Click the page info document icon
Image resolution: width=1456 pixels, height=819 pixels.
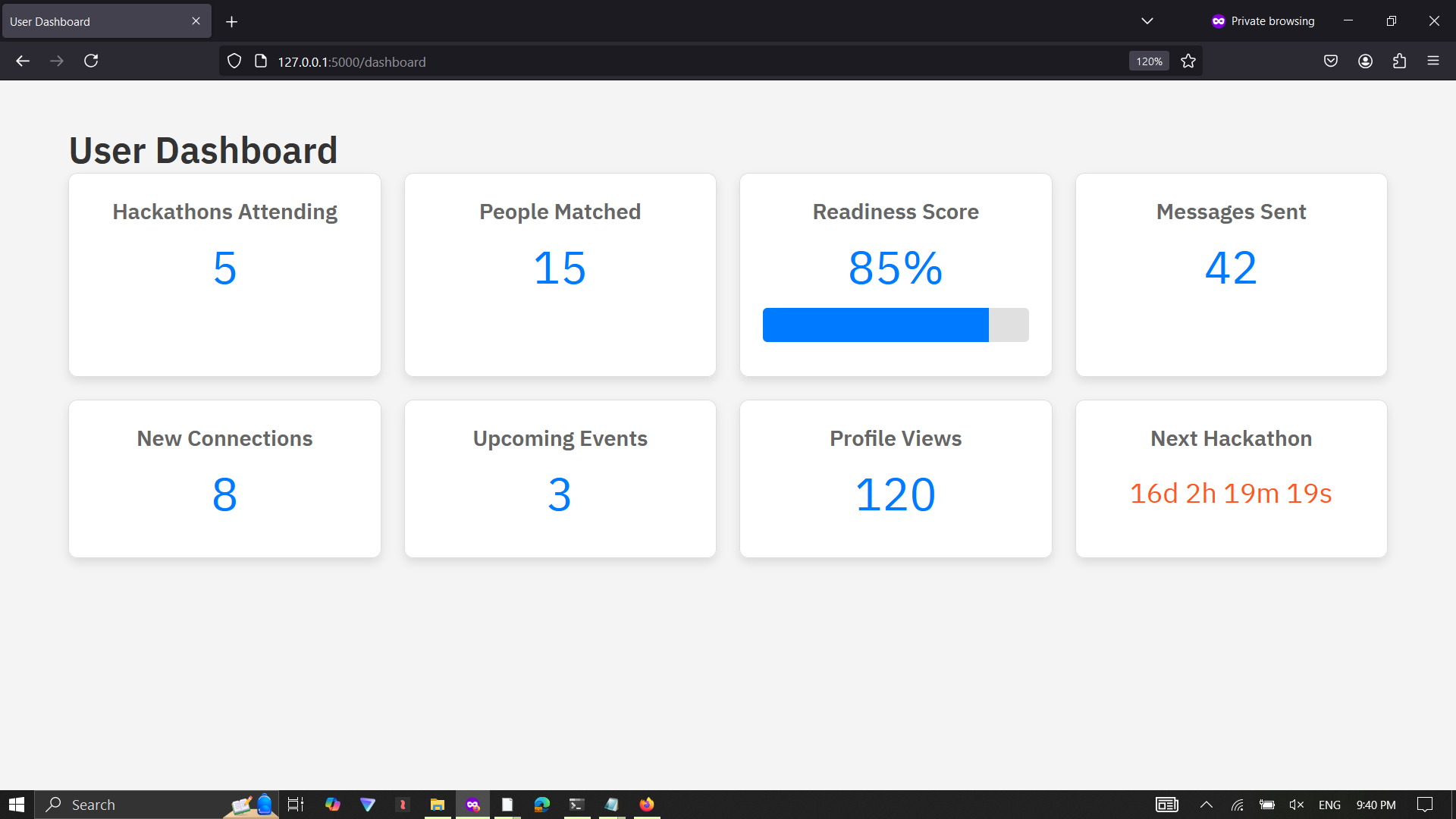pyautogui.click(x=261, y=61)
